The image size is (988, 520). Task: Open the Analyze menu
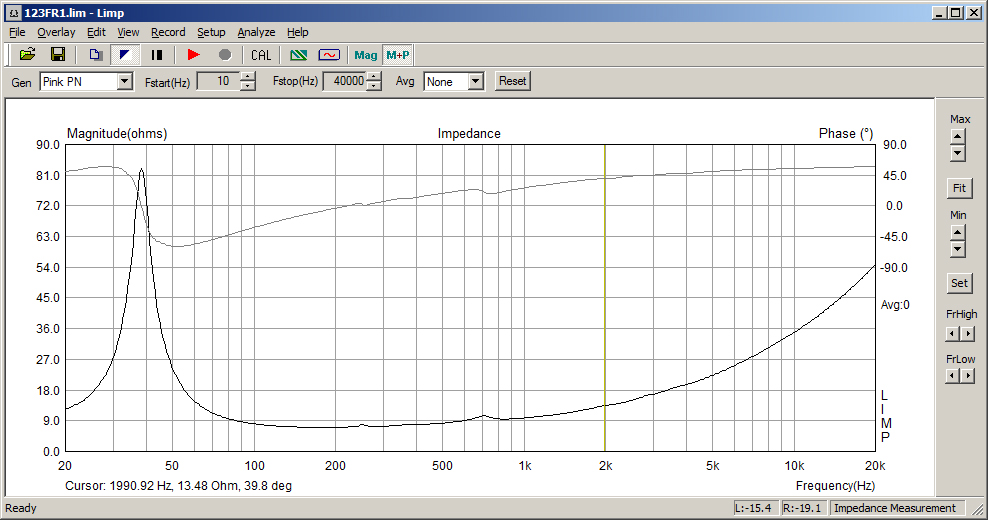click(256, 32)
